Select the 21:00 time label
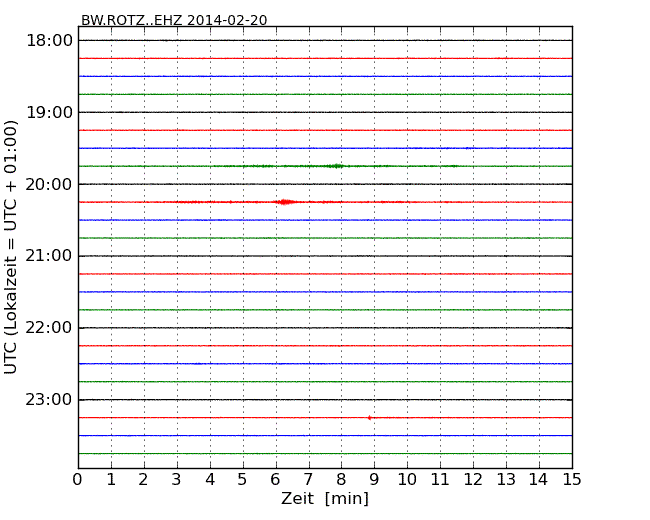Screen dimensions: 650x520 49,256
